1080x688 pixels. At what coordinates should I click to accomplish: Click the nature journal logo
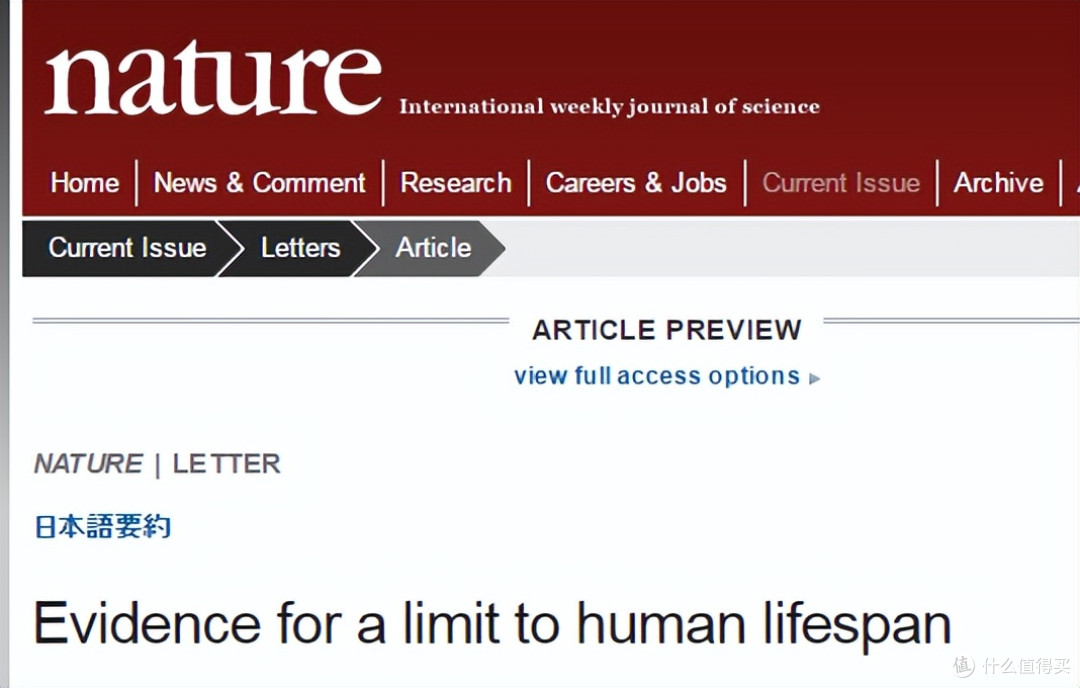tap(213, 78)
